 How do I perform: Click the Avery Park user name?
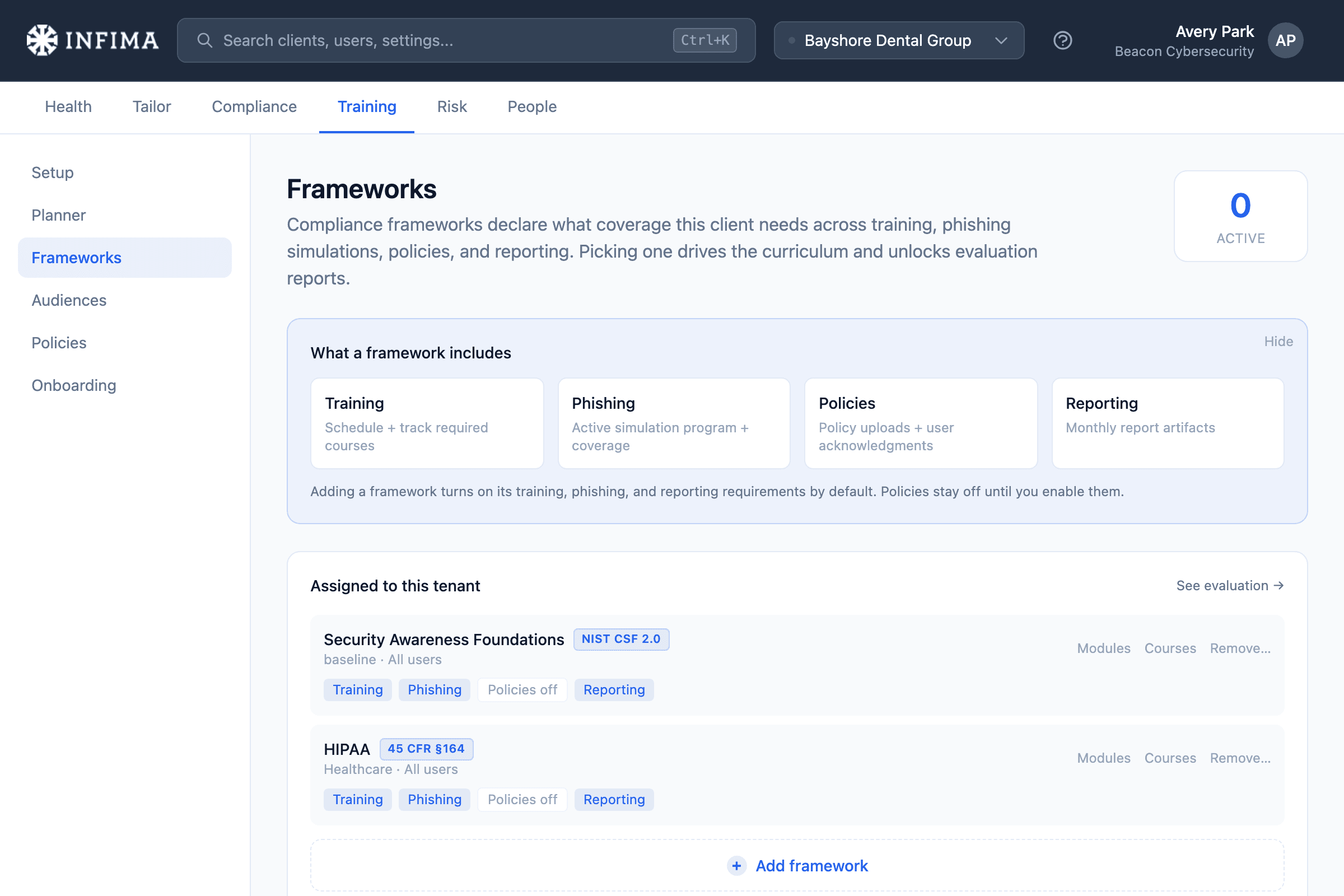[x=1214, y=31]
